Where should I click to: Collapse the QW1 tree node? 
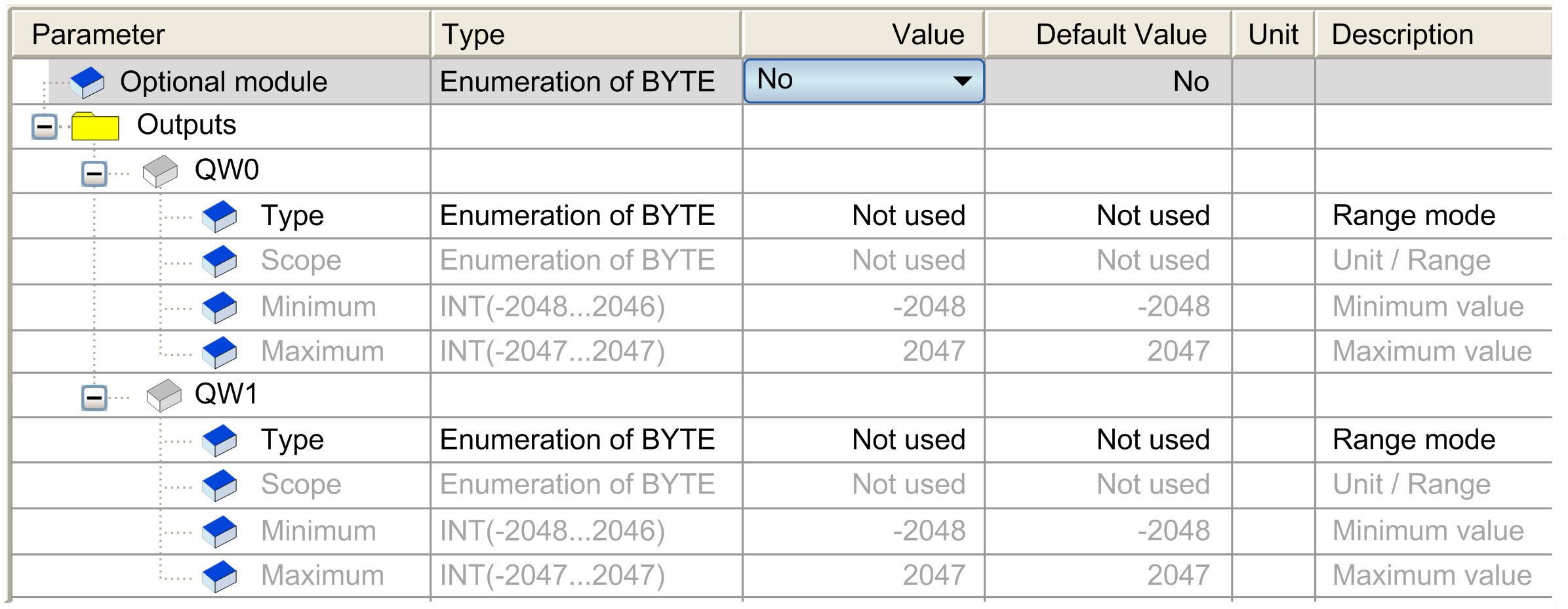[x=94, y=397]
